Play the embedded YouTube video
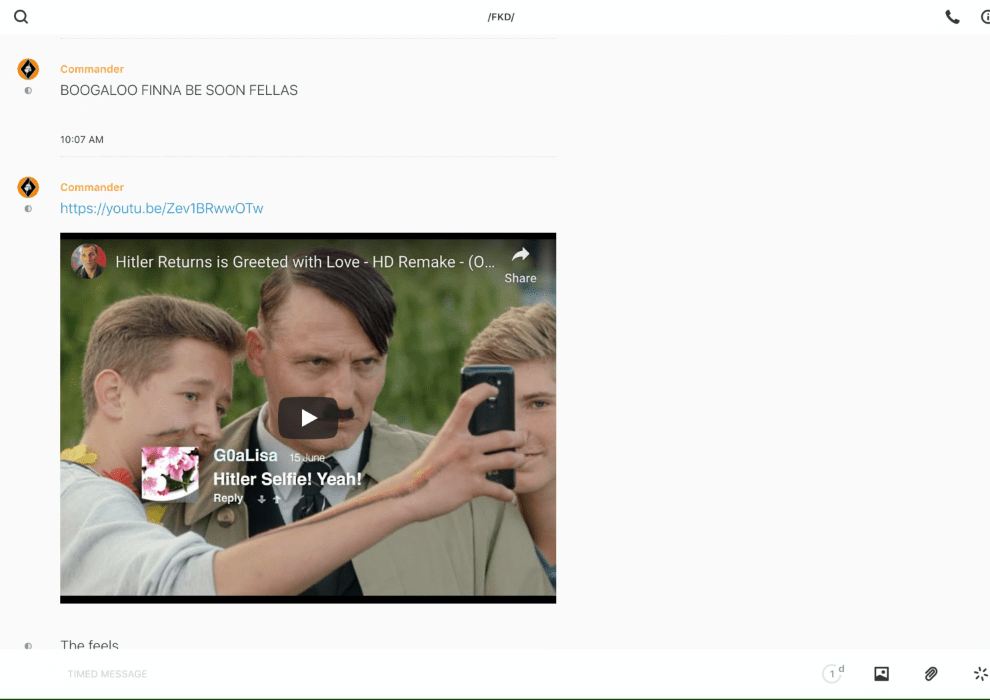This screenshot has width=990, height=700. (308, 418)
